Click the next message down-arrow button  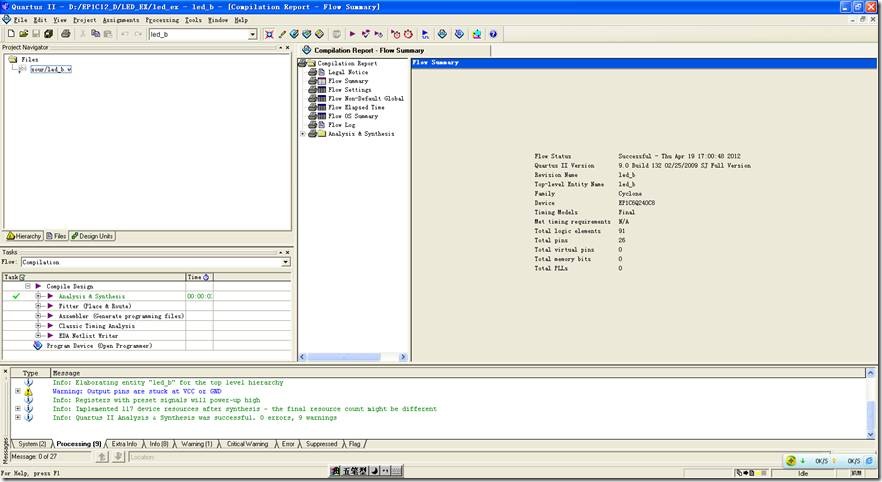coord(118,457)
